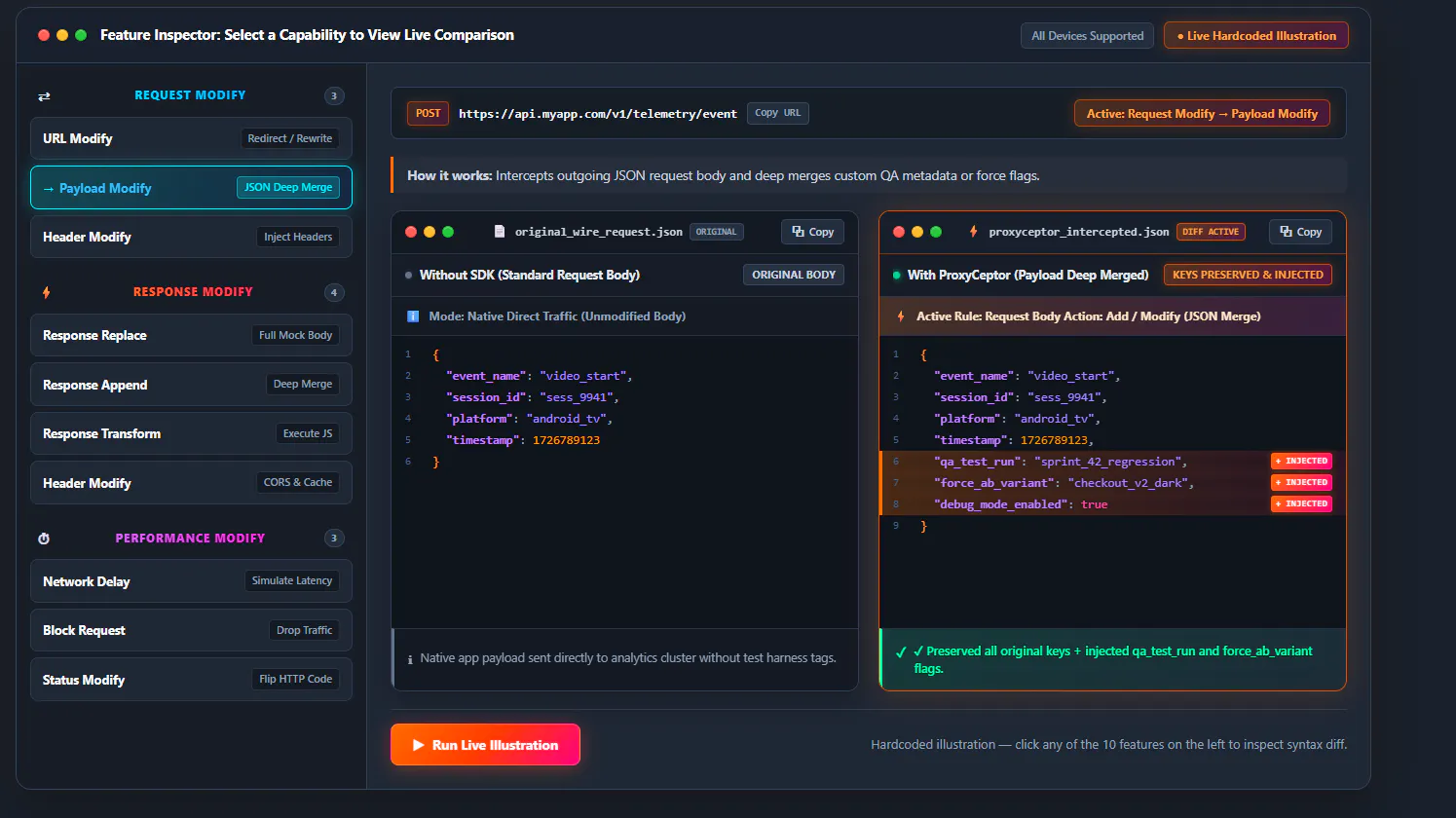Click the proxyceptor_intercepted.json lightning icon
This screenshot has width=1456, height=818.
973,232
